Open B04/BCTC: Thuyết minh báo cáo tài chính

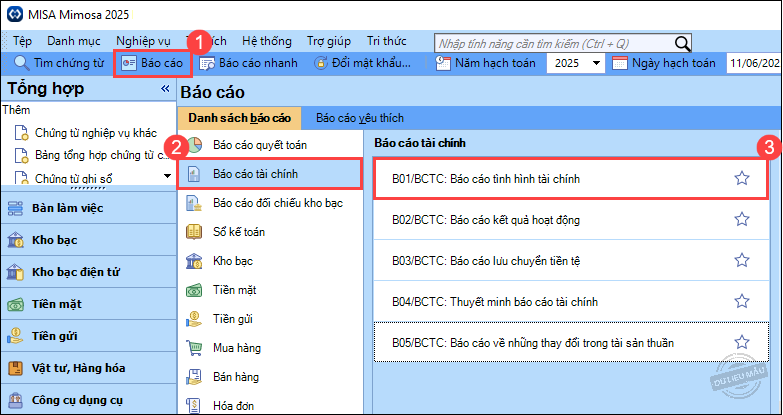(x=571, y=301)
